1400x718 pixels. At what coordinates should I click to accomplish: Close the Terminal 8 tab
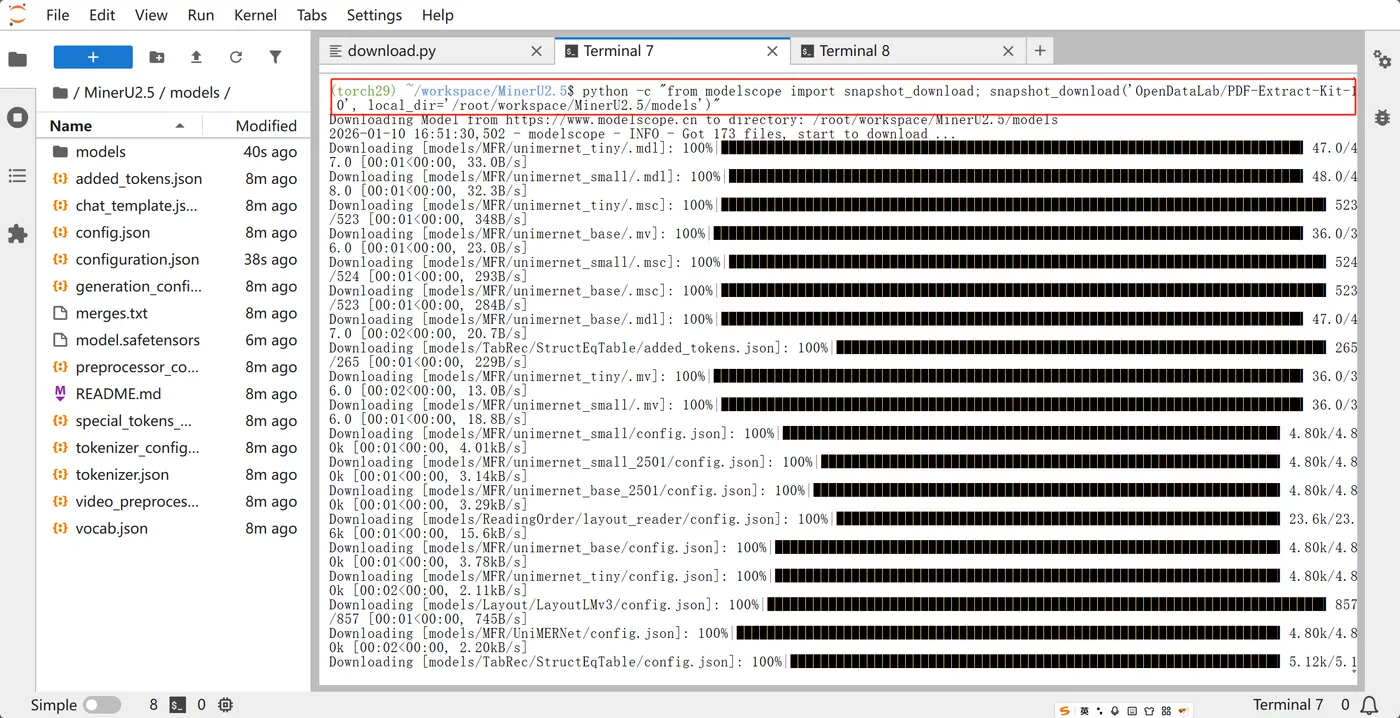(1008, 51)
